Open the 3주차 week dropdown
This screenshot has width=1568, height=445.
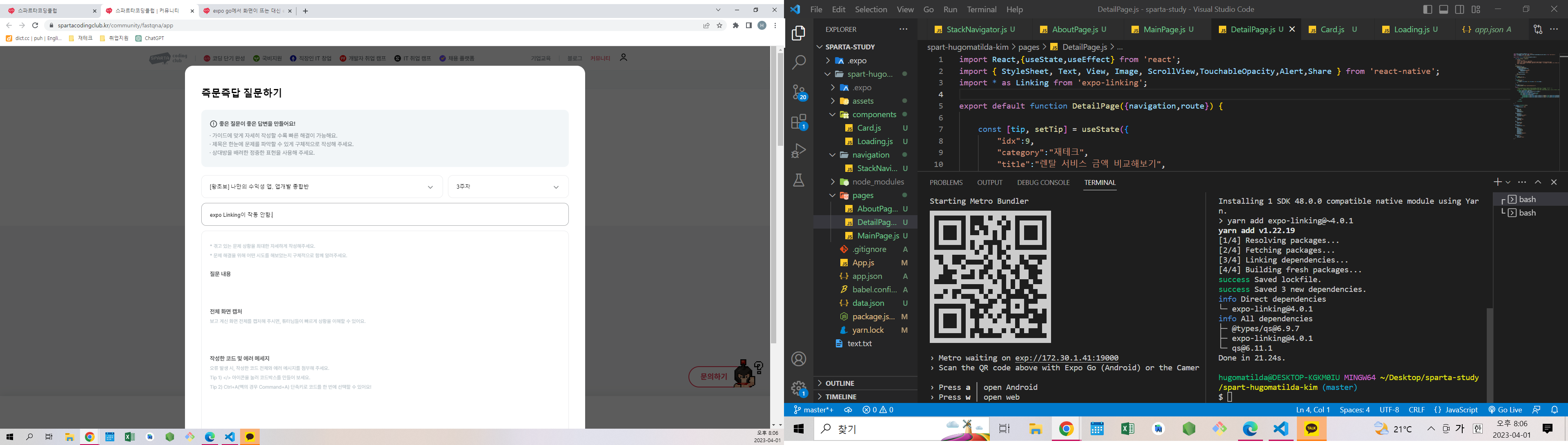[508, 187]
